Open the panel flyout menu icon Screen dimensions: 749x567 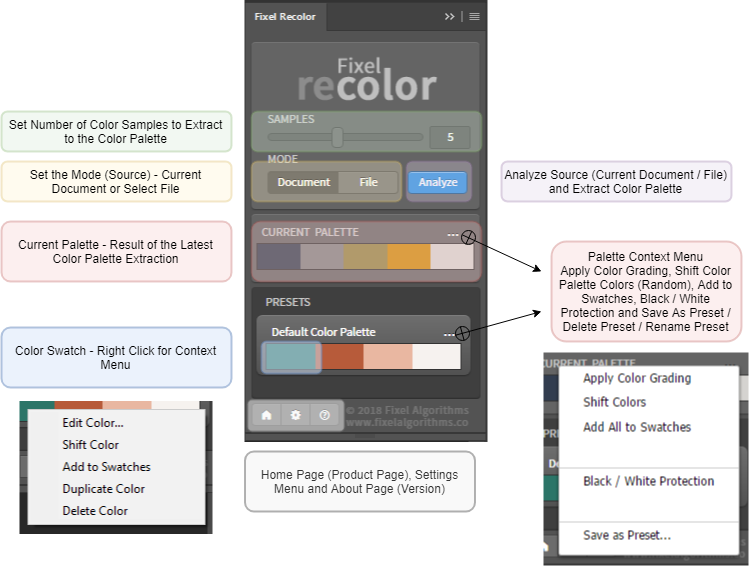click(474, 16)
